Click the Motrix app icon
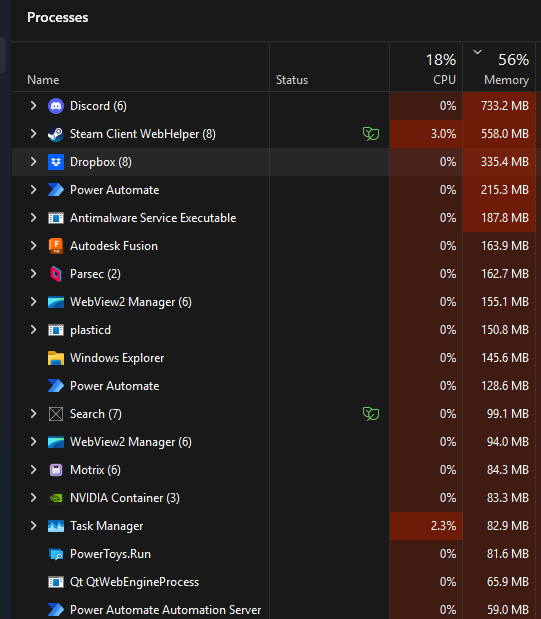 point(56,470)
